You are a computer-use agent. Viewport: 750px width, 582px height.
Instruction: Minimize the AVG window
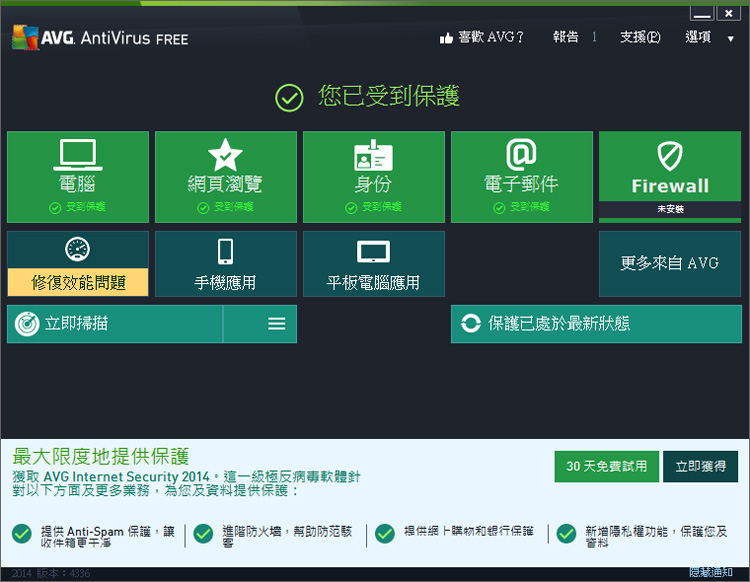click(702, 13)
